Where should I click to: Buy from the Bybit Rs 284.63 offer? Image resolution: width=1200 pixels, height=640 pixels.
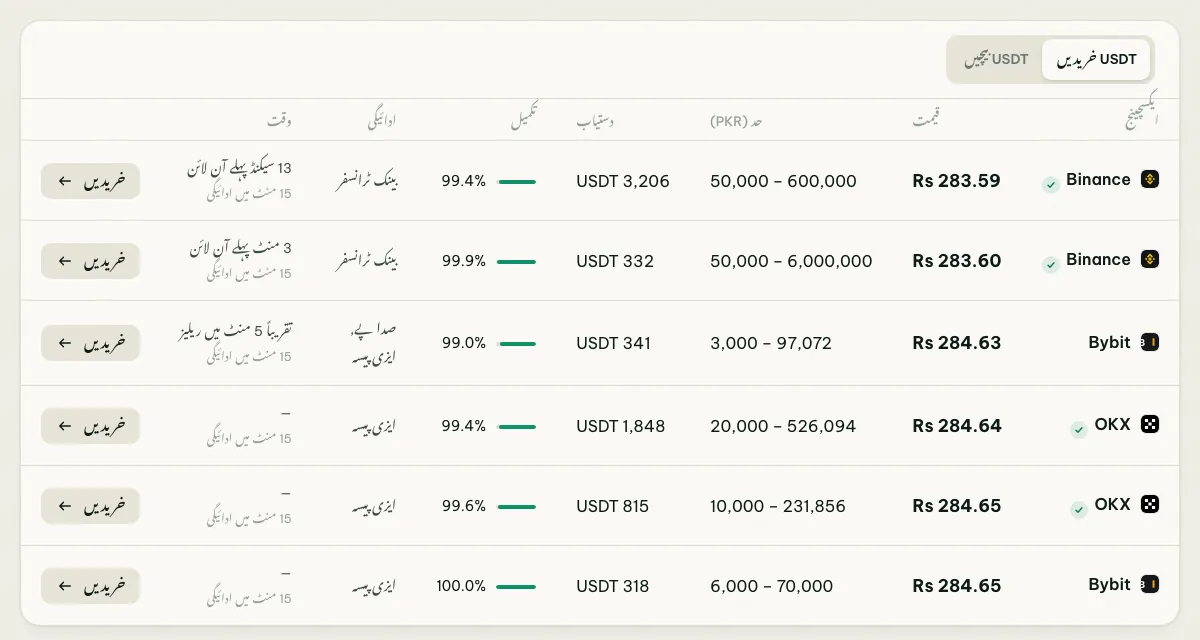[x=90, y=343]
